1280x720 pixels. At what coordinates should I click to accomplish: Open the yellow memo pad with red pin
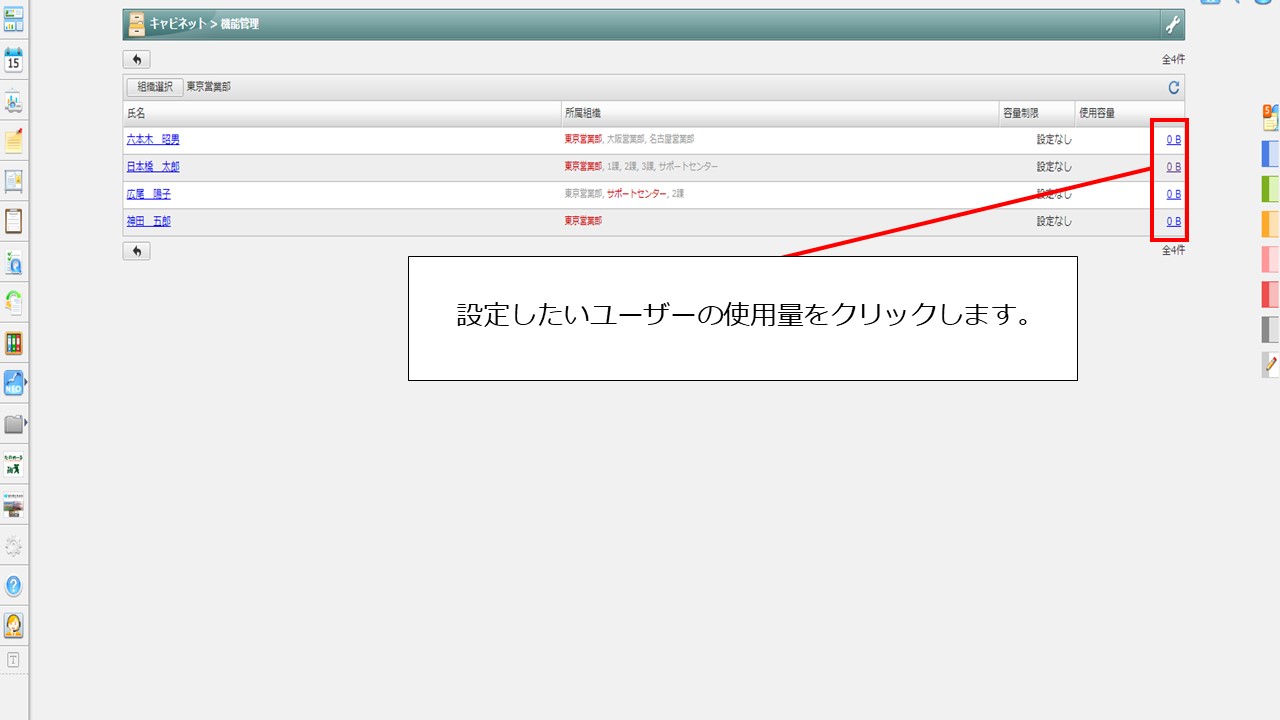click(x=14, y=141)
